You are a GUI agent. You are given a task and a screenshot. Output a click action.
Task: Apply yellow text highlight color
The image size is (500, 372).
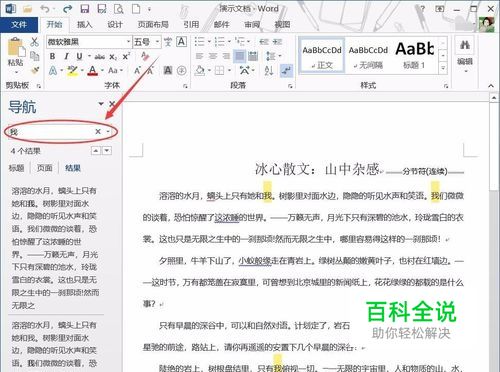[x=72, y=70]
